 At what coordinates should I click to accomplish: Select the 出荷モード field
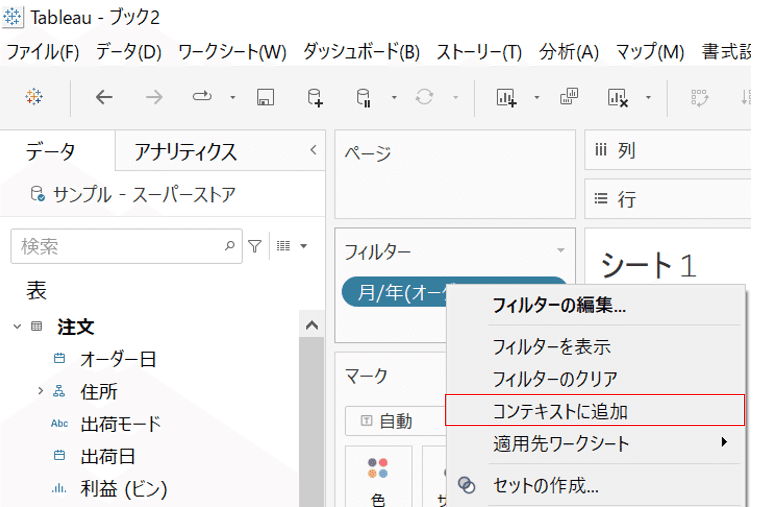(x=121, y=424)
